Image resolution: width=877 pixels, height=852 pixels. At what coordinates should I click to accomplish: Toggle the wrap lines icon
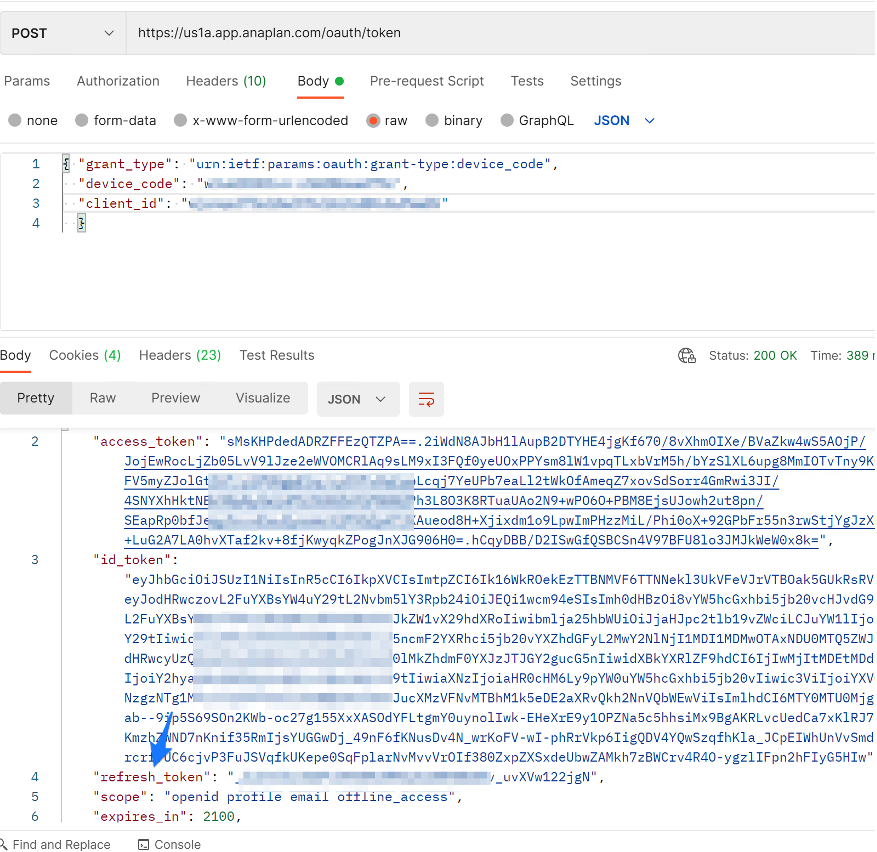point(426,399)
